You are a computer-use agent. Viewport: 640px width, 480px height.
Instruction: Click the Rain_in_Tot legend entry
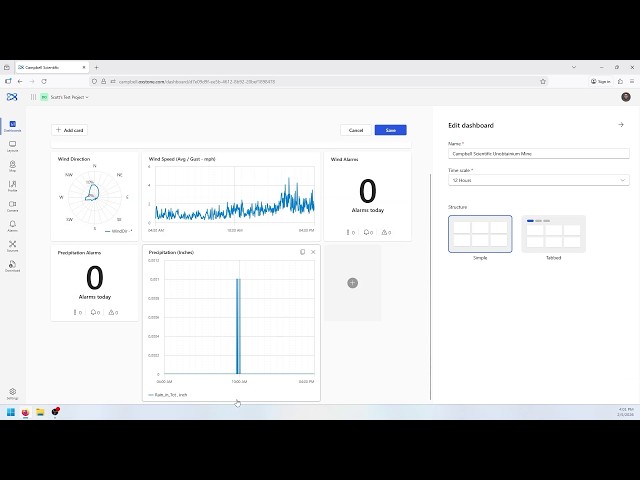click(x=168, y=395)
